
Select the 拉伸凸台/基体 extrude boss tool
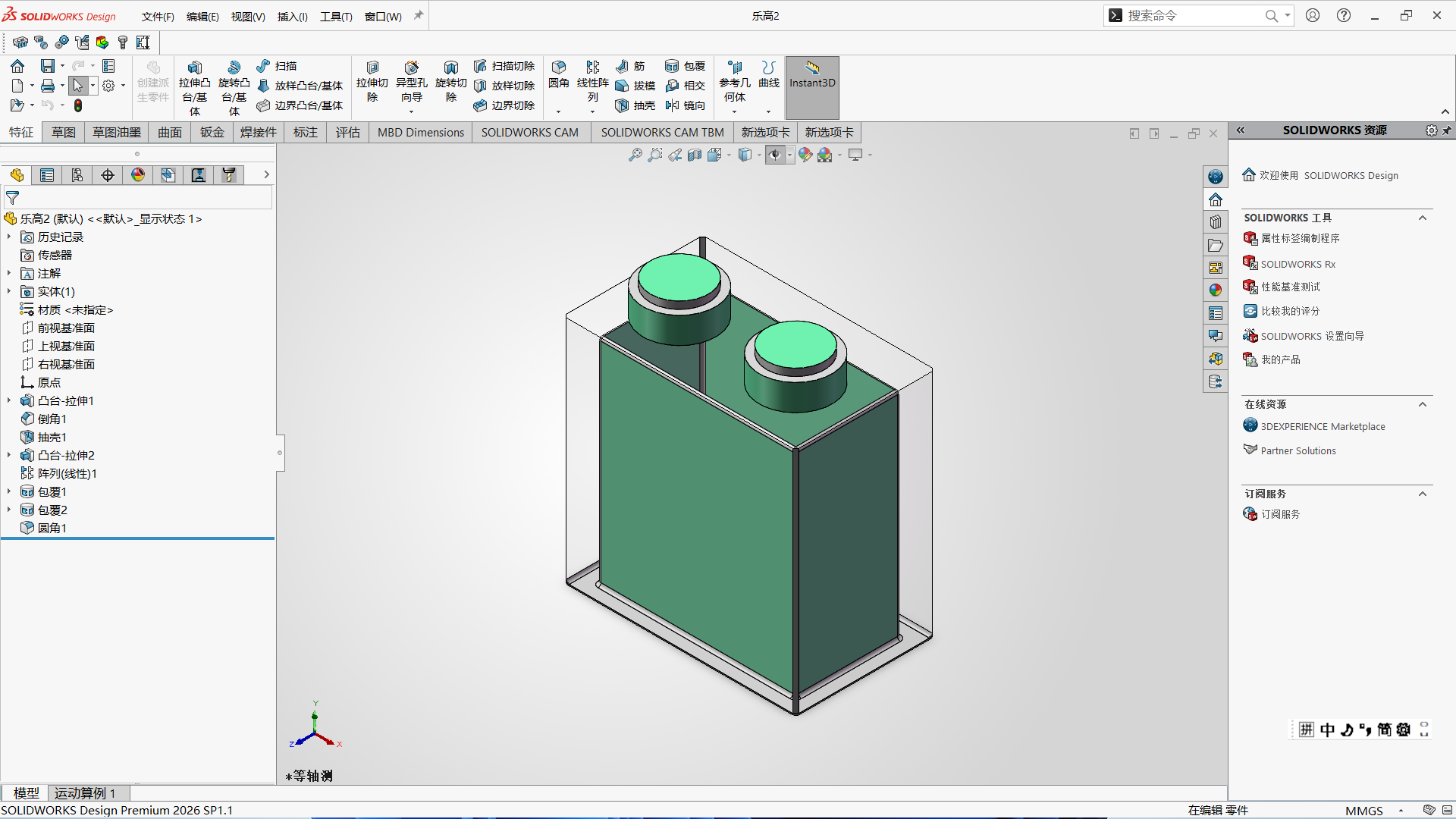[194, 87]
